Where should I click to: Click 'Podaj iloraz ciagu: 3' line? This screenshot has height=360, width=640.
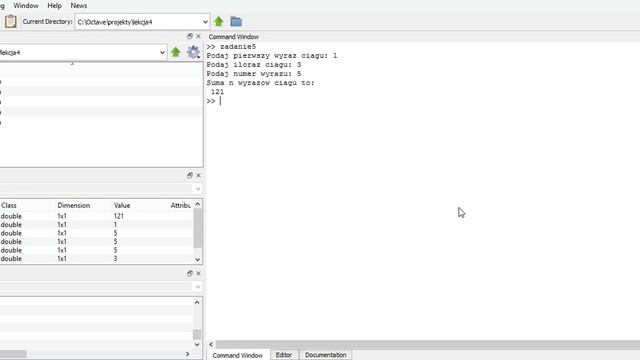click(254, 65)
